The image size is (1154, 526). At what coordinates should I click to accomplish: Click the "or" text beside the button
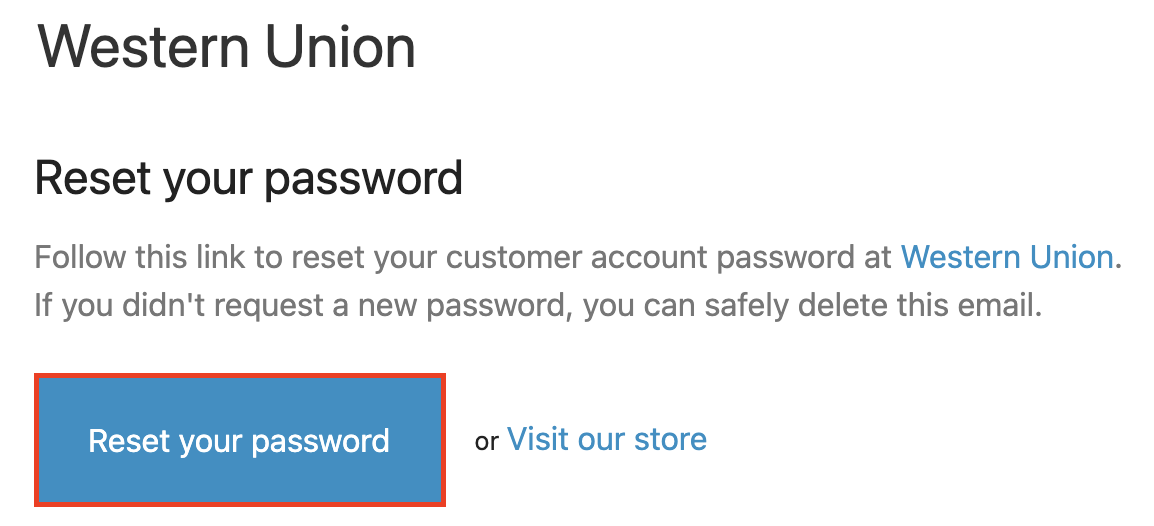click(x=486, y=441)
